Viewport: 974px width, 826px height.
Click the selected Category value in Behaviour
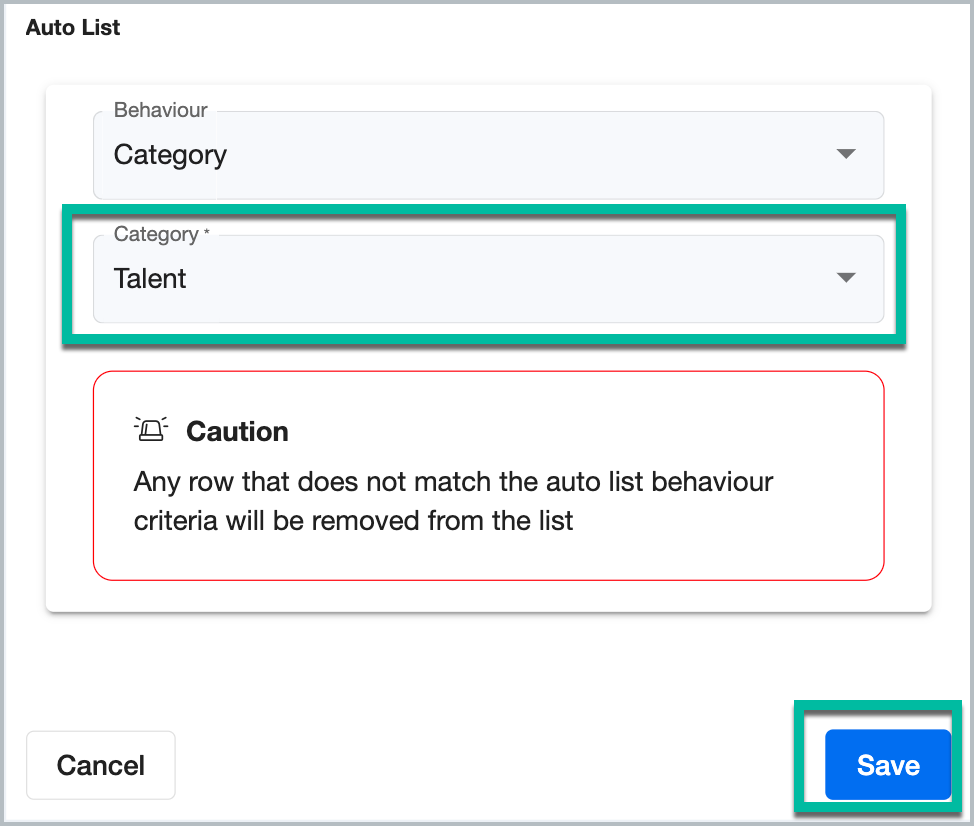170,155
